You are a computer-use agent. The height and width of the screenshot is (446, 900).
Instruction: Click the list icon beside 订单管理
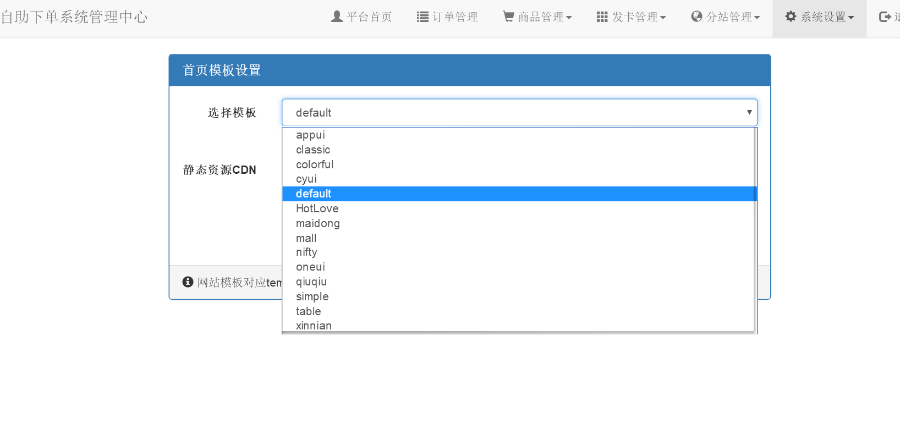tap(423, 17)
